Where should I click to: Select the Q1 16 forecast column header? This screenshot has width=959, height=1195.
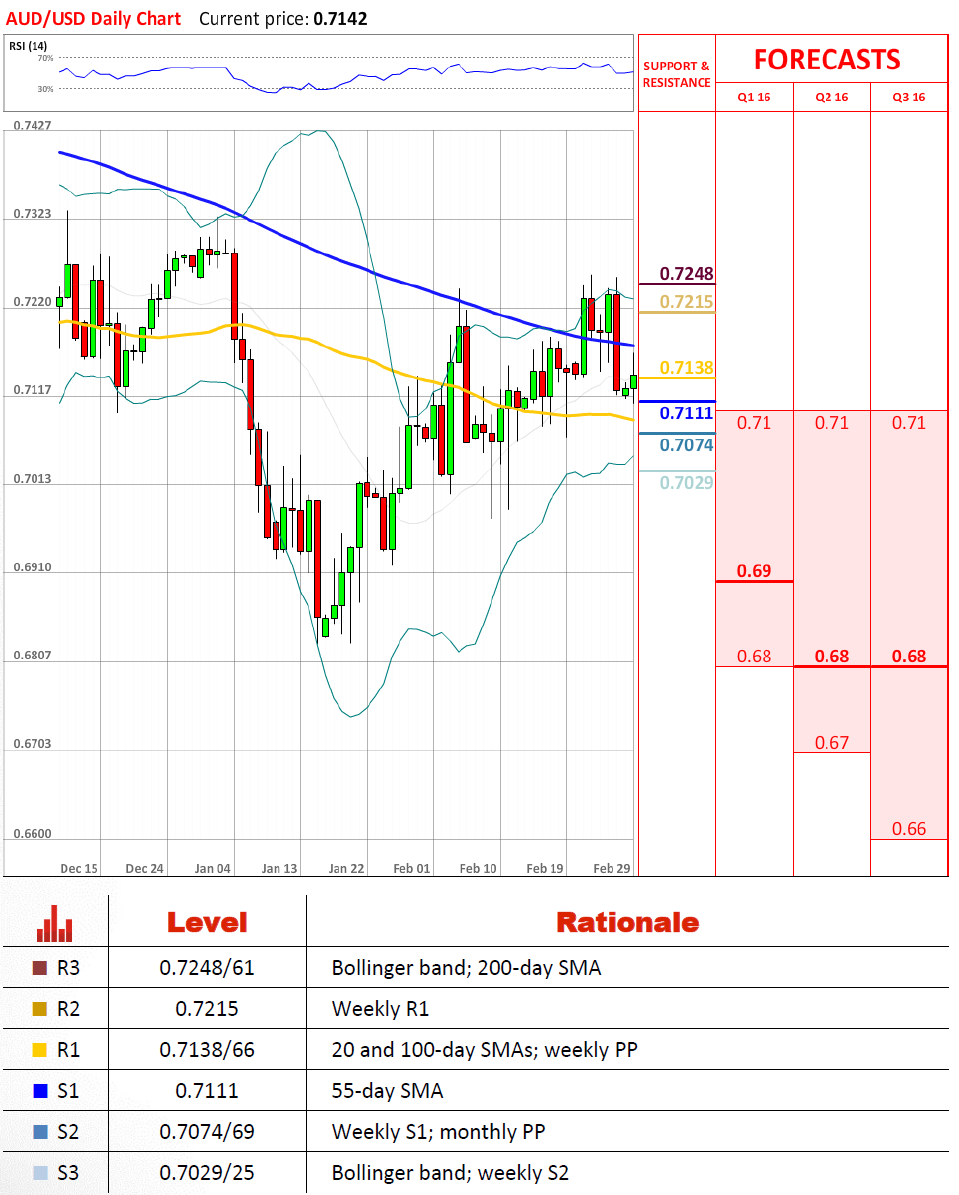(x=754, y=98)
